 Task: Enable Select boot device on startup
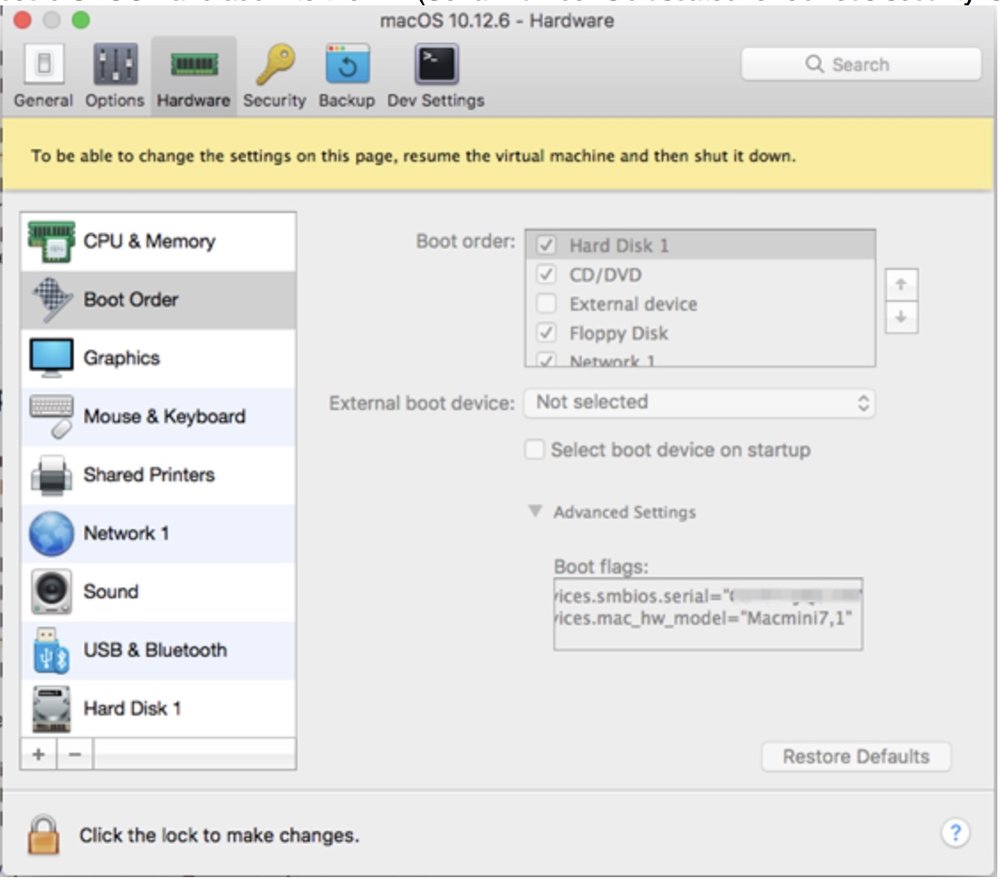(535, 450)
